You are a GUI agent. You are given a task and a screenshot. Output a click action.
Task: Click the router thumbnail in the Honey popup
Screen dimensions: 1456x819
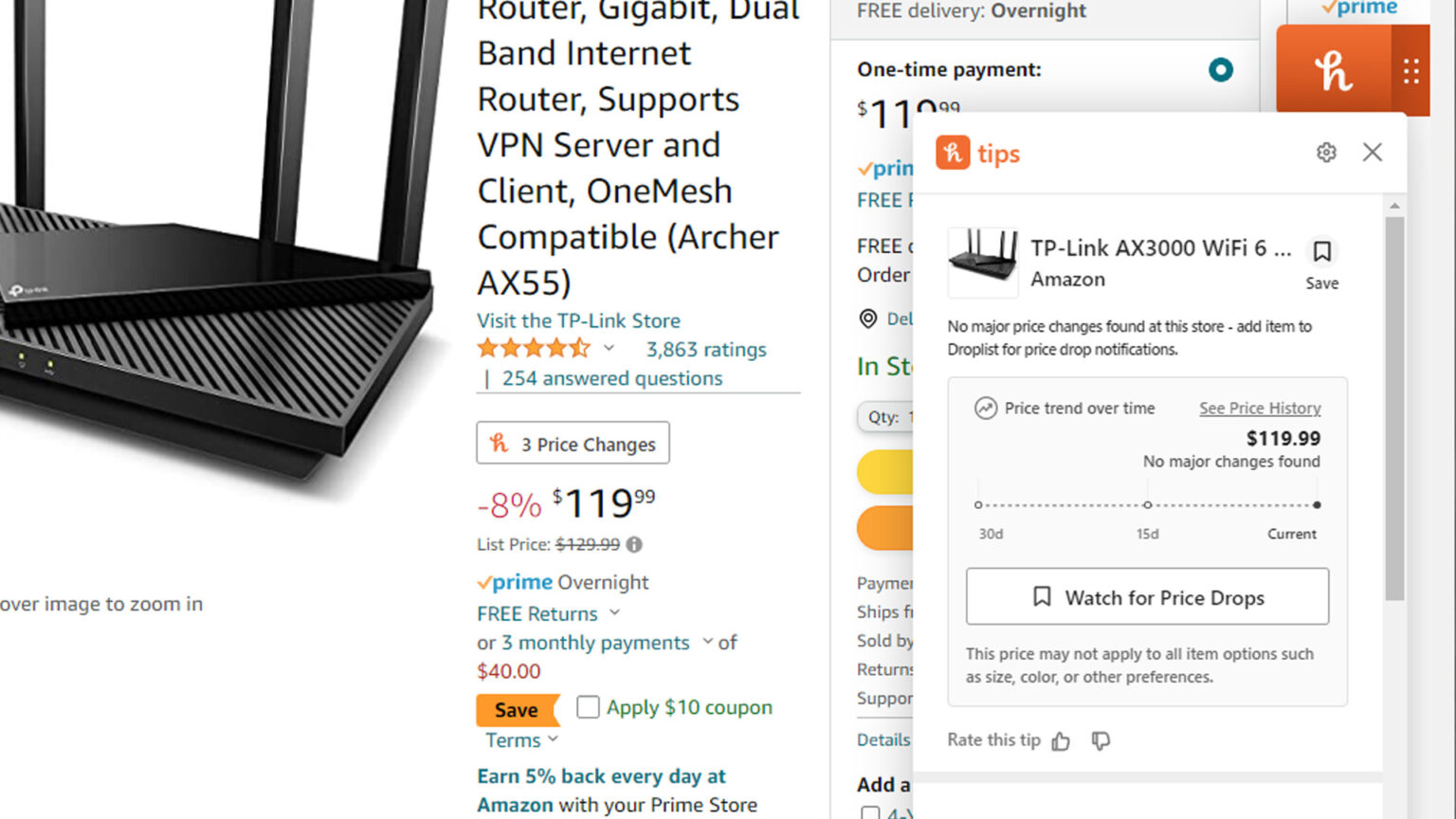coord(983,263)
